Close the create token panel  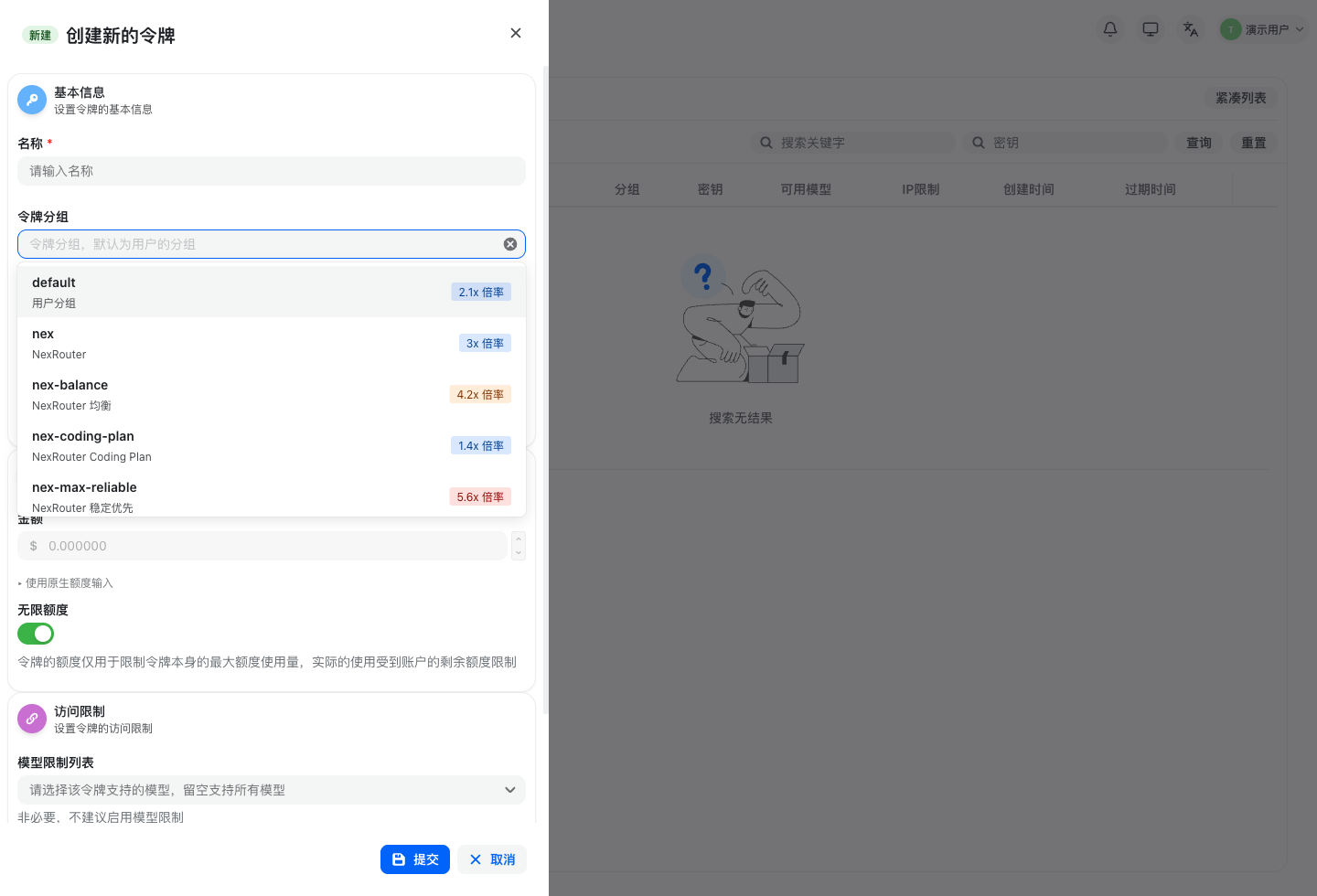[516, 33]
